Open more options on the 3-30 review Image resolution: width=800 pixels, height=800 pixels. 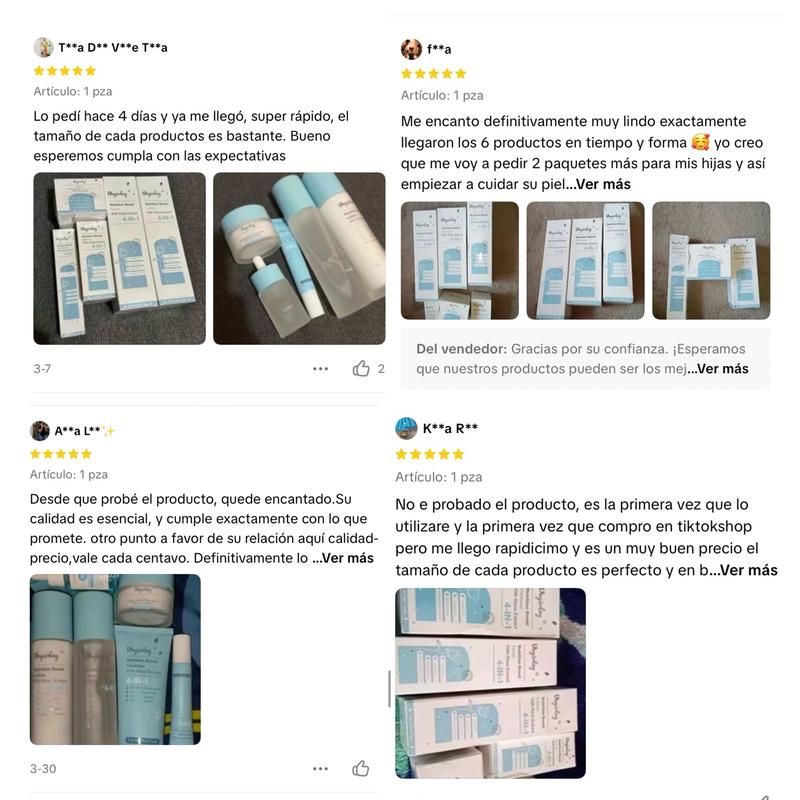coord(320,768)
